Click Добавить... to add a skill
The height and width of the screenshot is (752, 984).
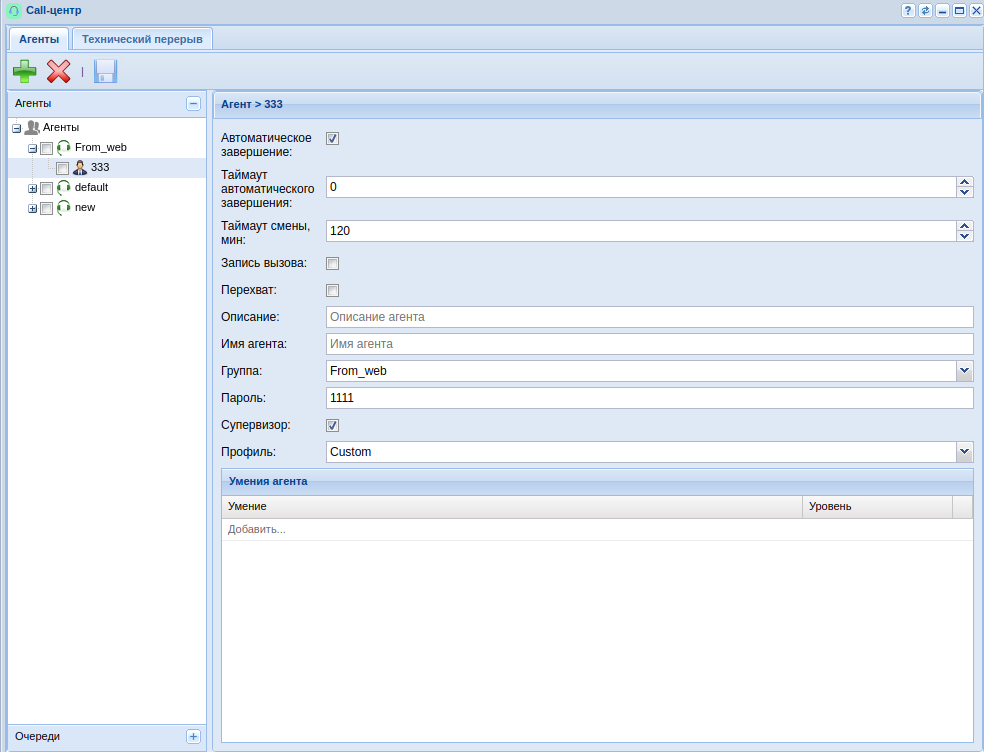pyautogui.click(x=257, y=530)
